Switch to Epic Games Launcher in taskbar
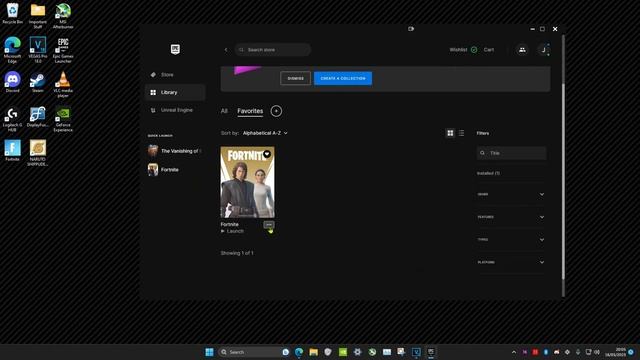 (431, 352)
